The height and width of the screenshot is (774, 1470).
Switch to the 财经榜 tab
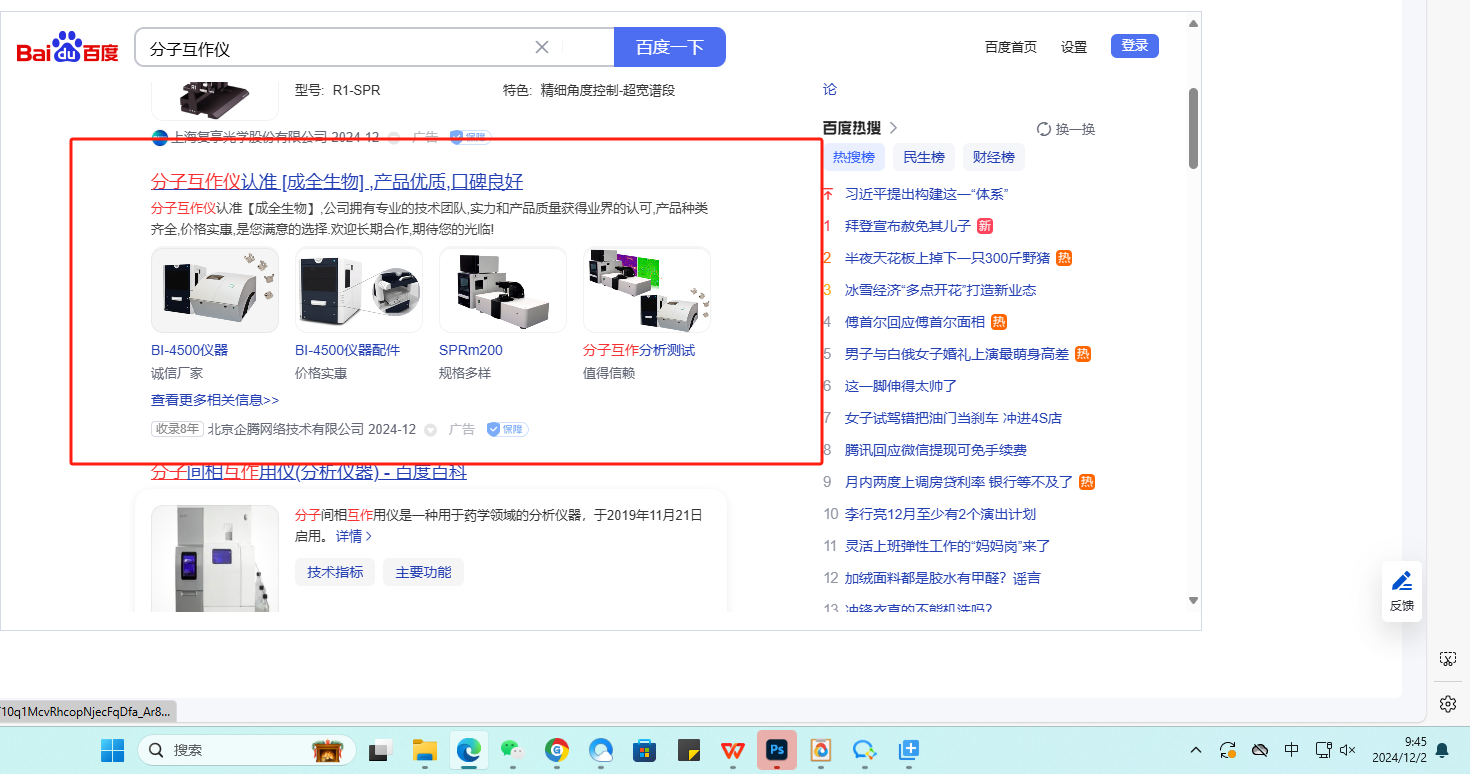(x=994, y=157)
